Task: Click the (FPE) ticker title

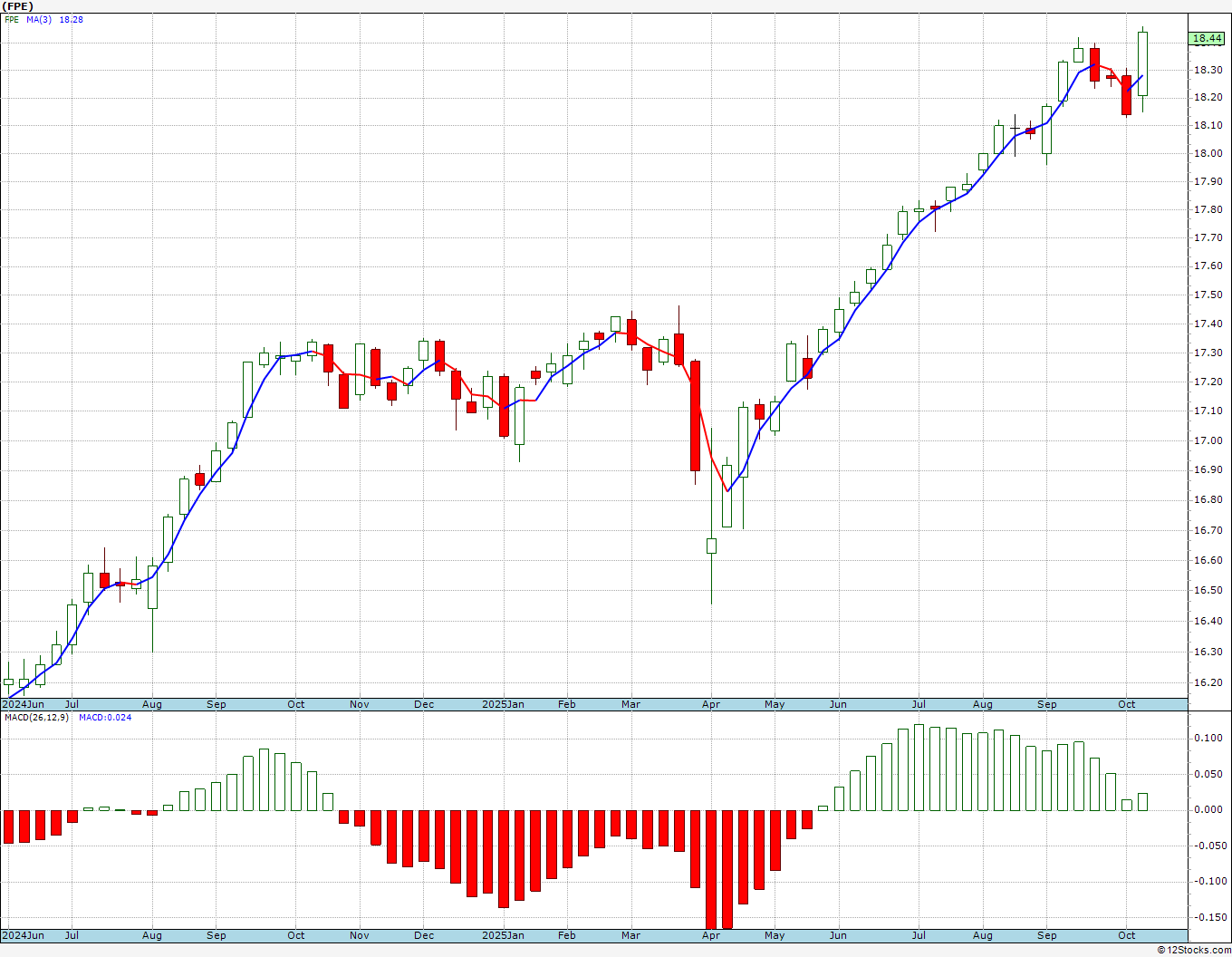Action: pos(18,5)
